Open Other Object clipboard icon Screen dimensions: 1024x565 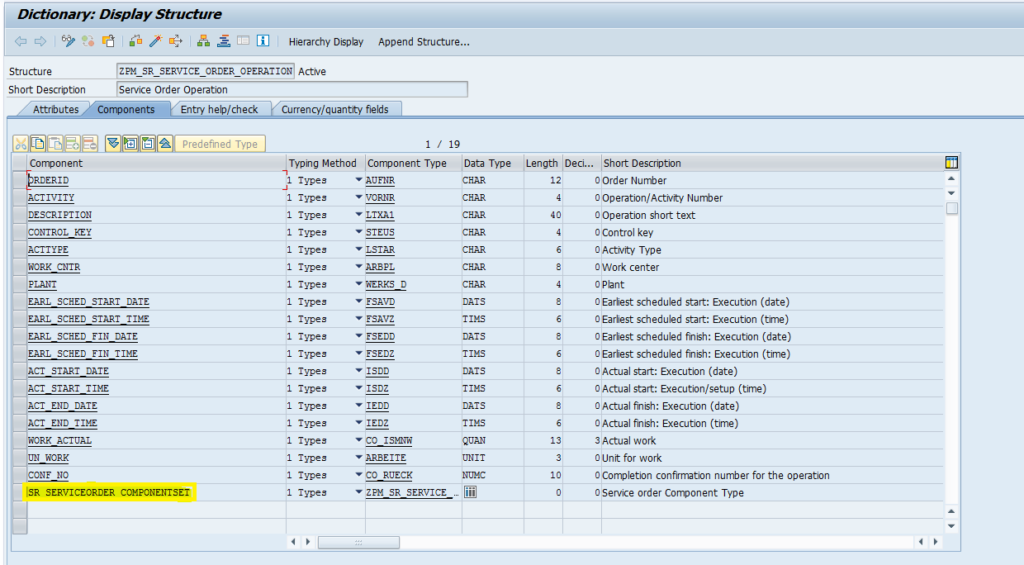(x=108, y=41)
